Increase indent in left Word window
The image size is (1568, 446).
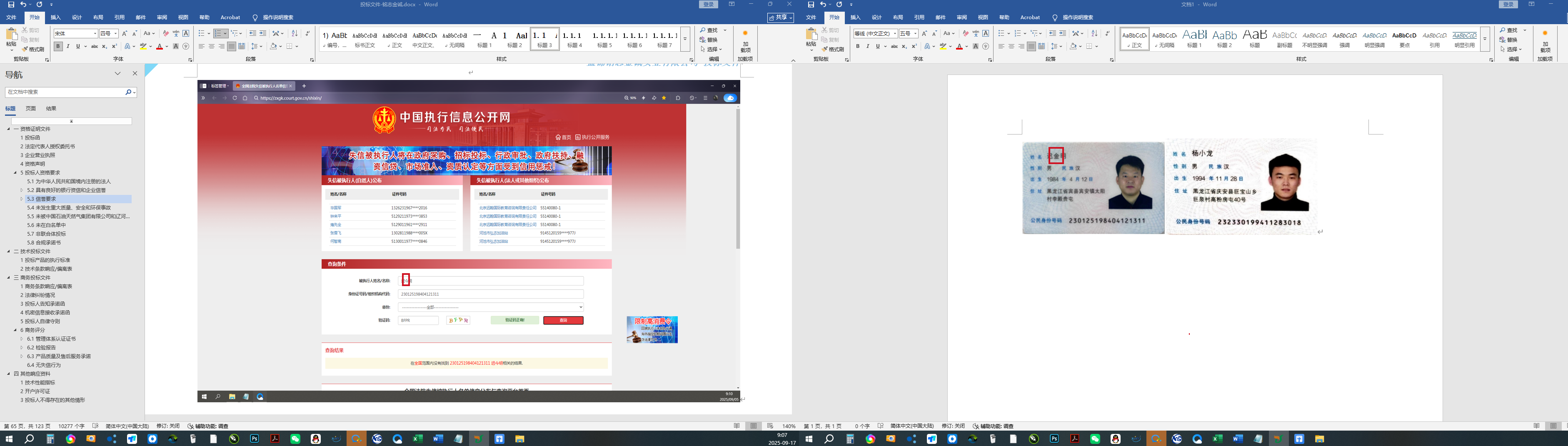263,33
